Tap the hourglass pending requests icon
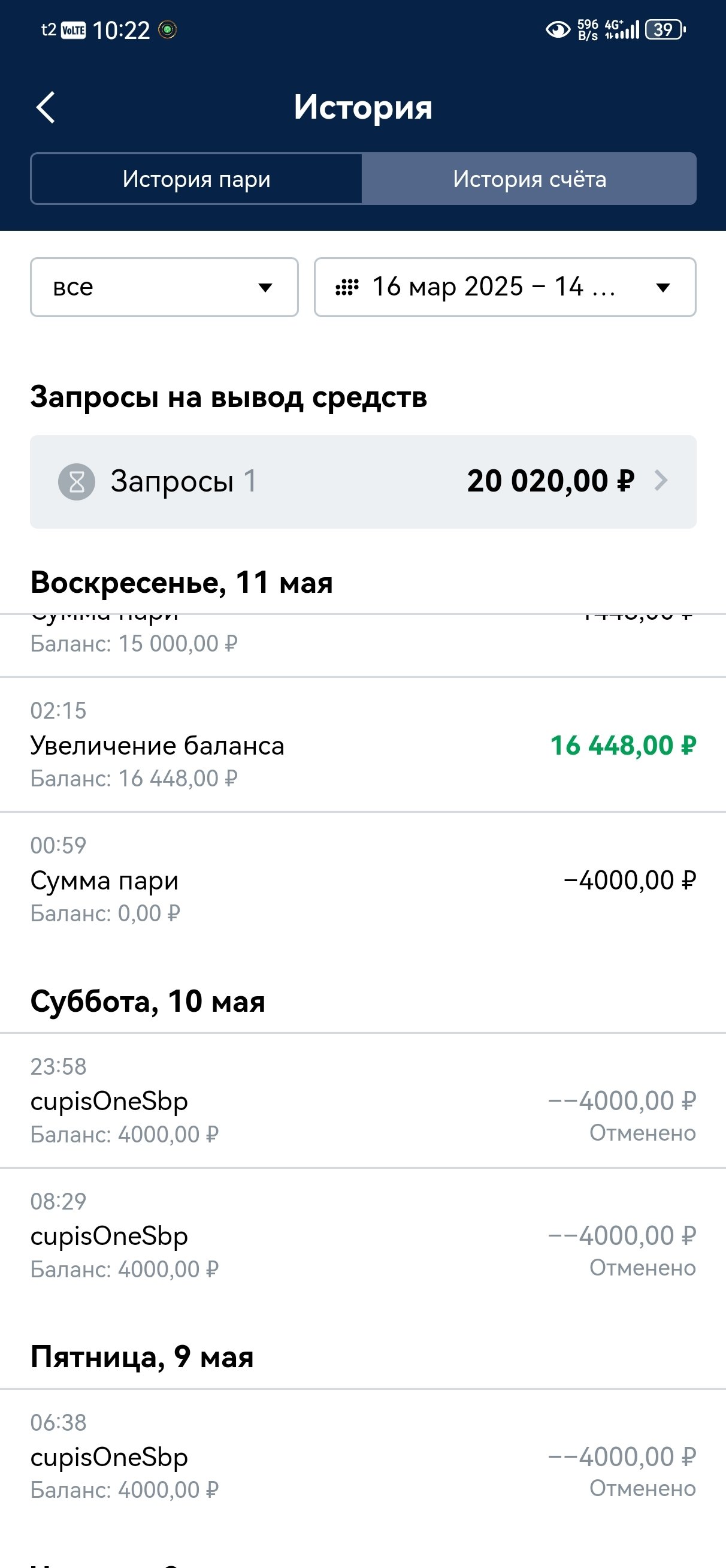 [77, 481]
